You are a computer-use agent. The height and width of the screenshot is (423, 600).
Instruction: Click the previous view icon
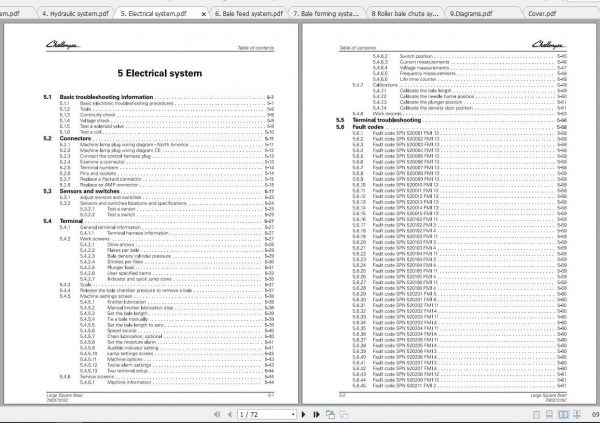pyautogui.click(x=330, y=414)
